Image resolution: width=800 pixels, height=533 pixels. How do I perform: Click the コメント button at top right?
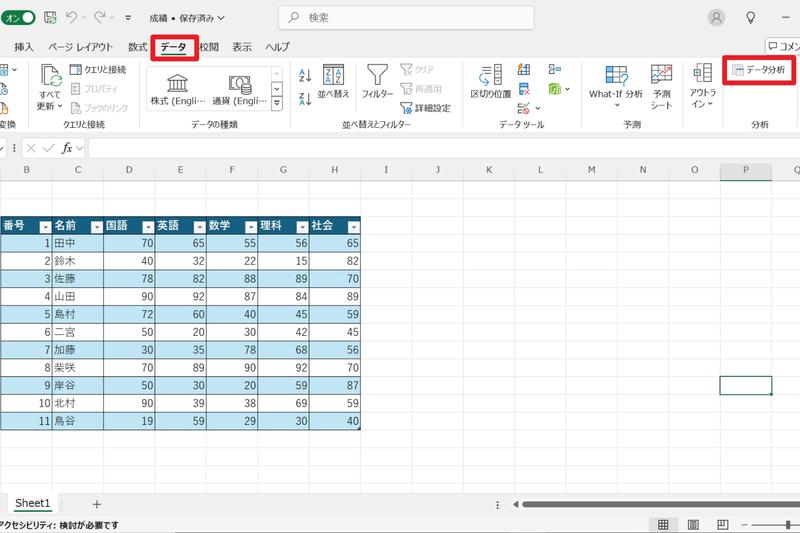[783, 46]
